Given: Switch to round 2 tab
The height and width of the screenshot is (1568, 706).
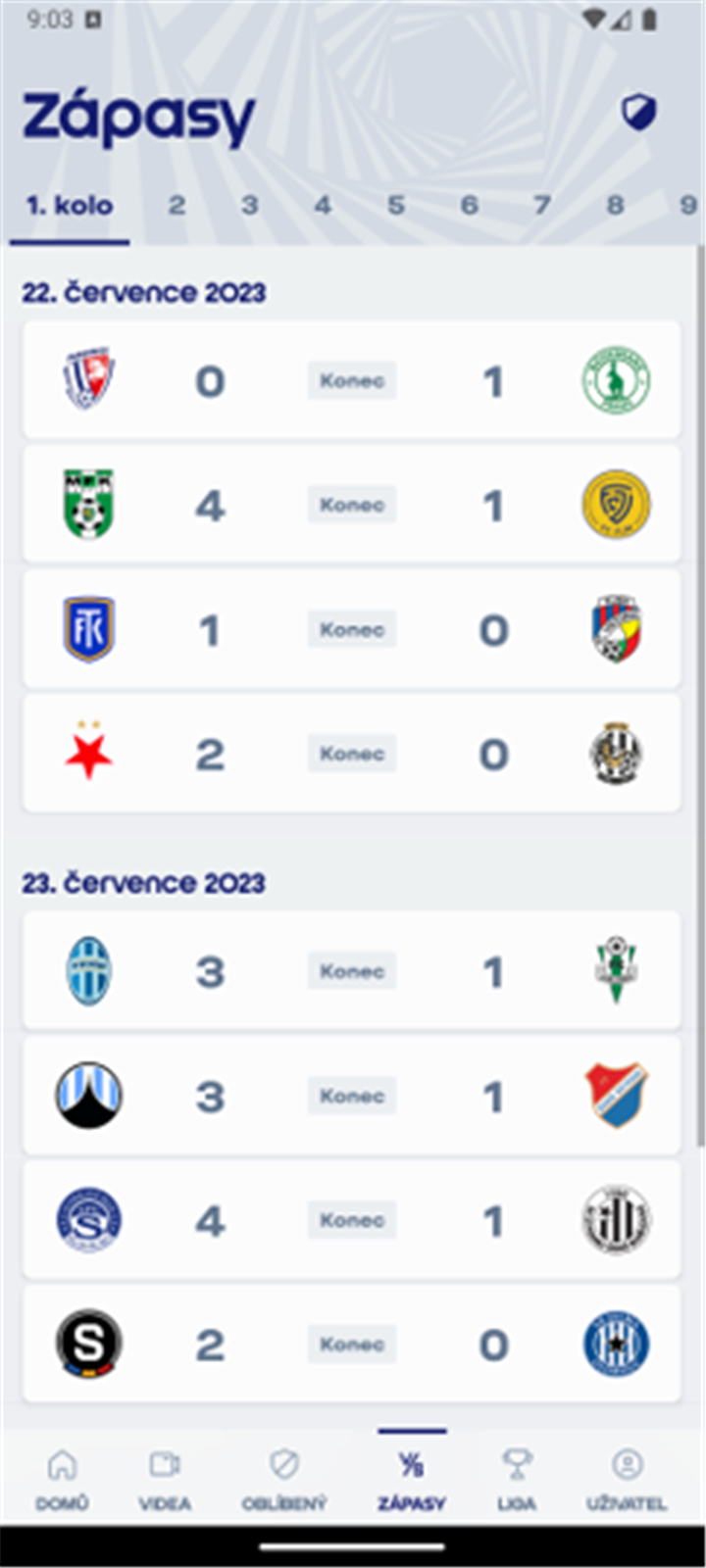Looking at the screenshot, I should pos(176,206).
